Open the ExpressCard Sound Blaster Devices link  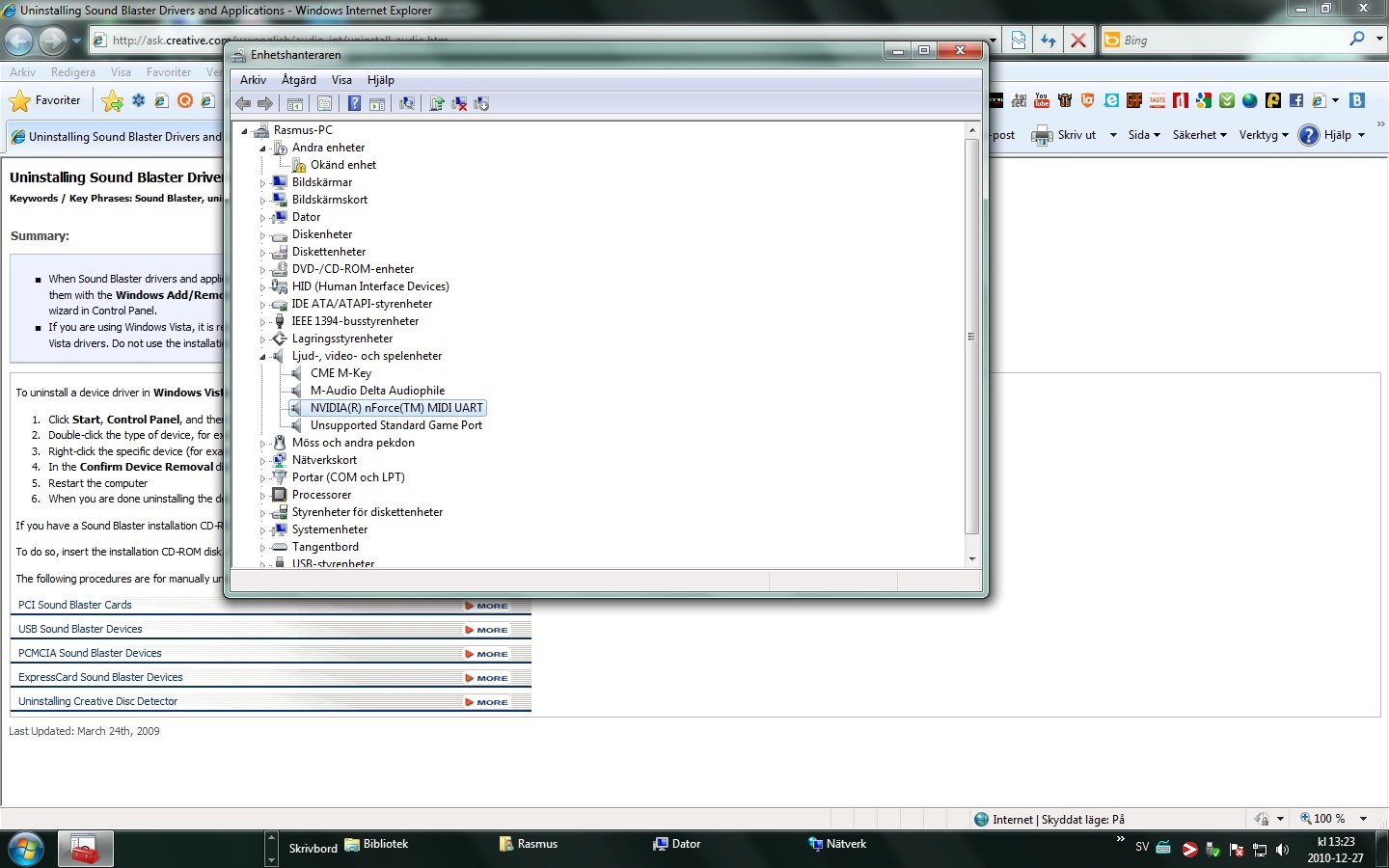point(100,677)
